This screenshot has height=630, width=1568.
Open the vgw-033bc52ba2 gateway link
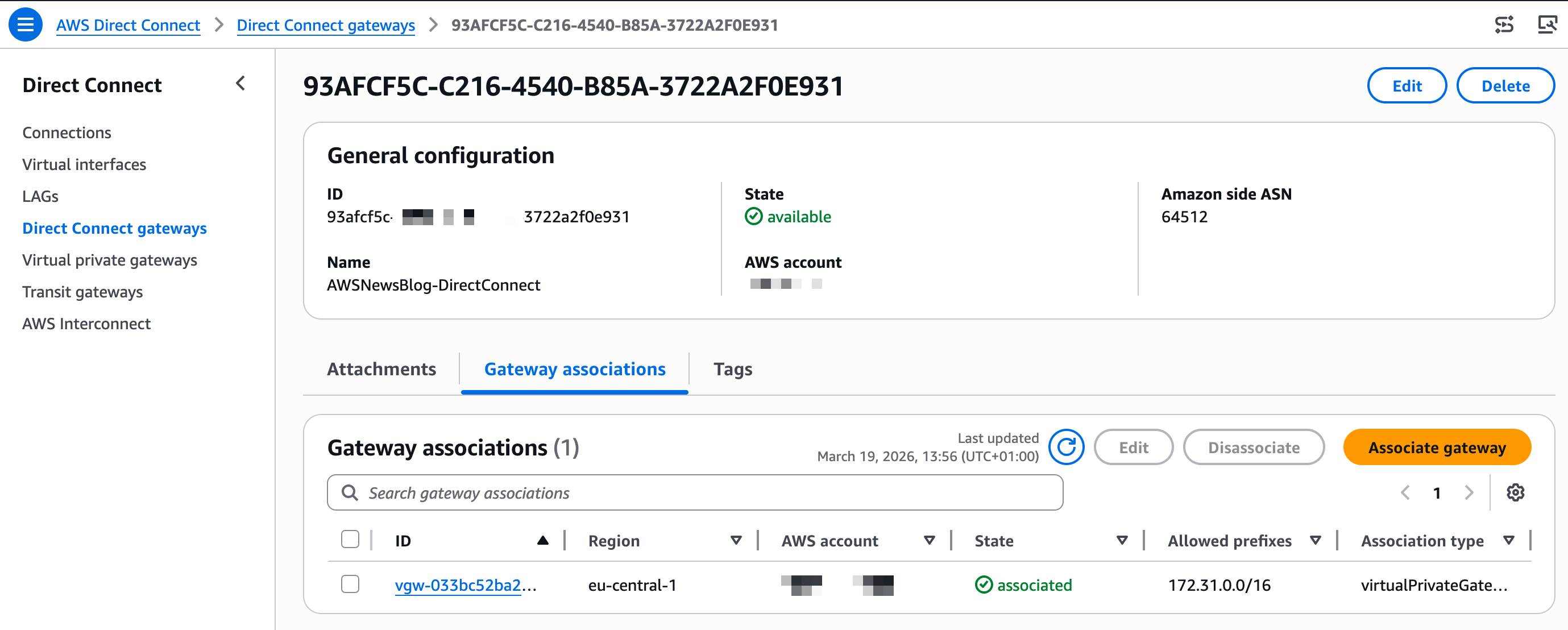458,585
